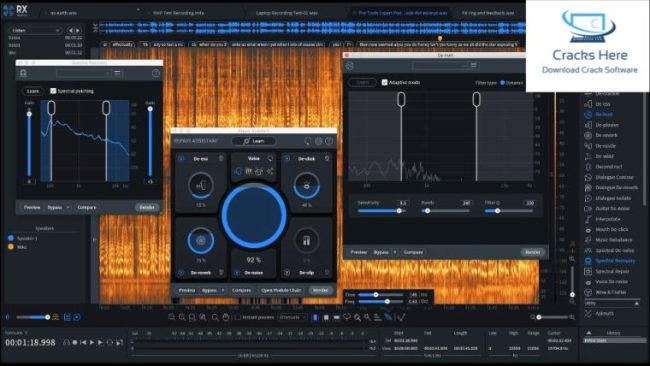Toggle loop playback in transport
The width and height of the screenshot is (650, 366).
110,342
